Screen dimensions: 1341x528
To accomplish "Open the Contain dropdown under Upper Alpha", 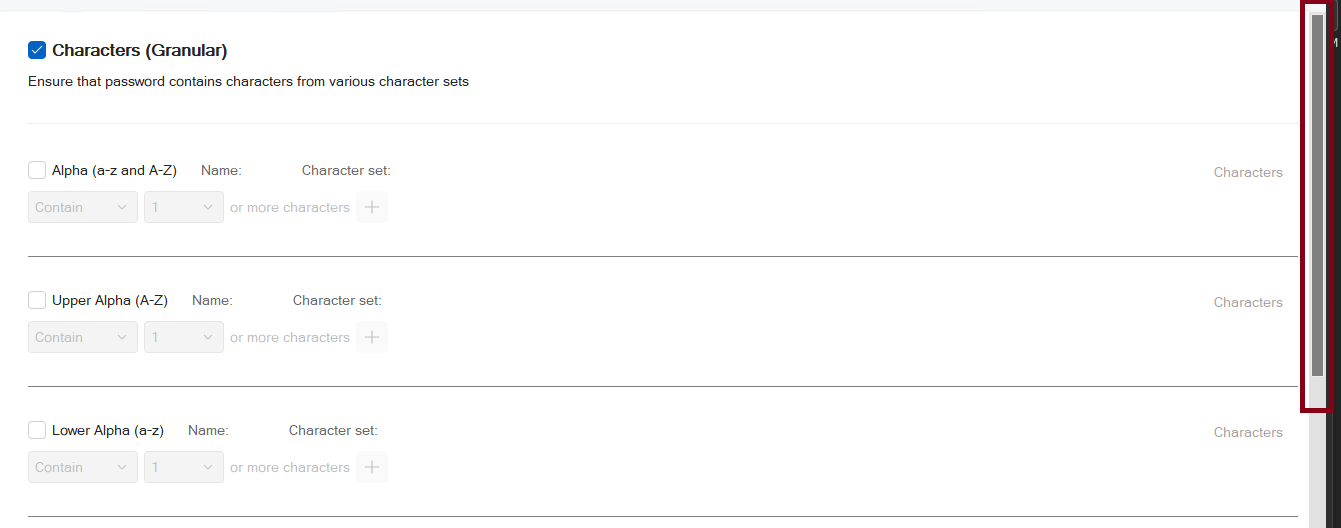I will click(83, 337).
